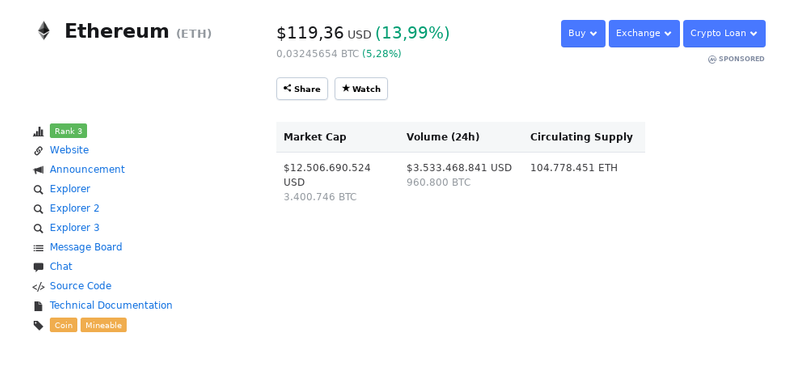
Task: Open the Buy dropdown
Action: [x=583, y=34]
